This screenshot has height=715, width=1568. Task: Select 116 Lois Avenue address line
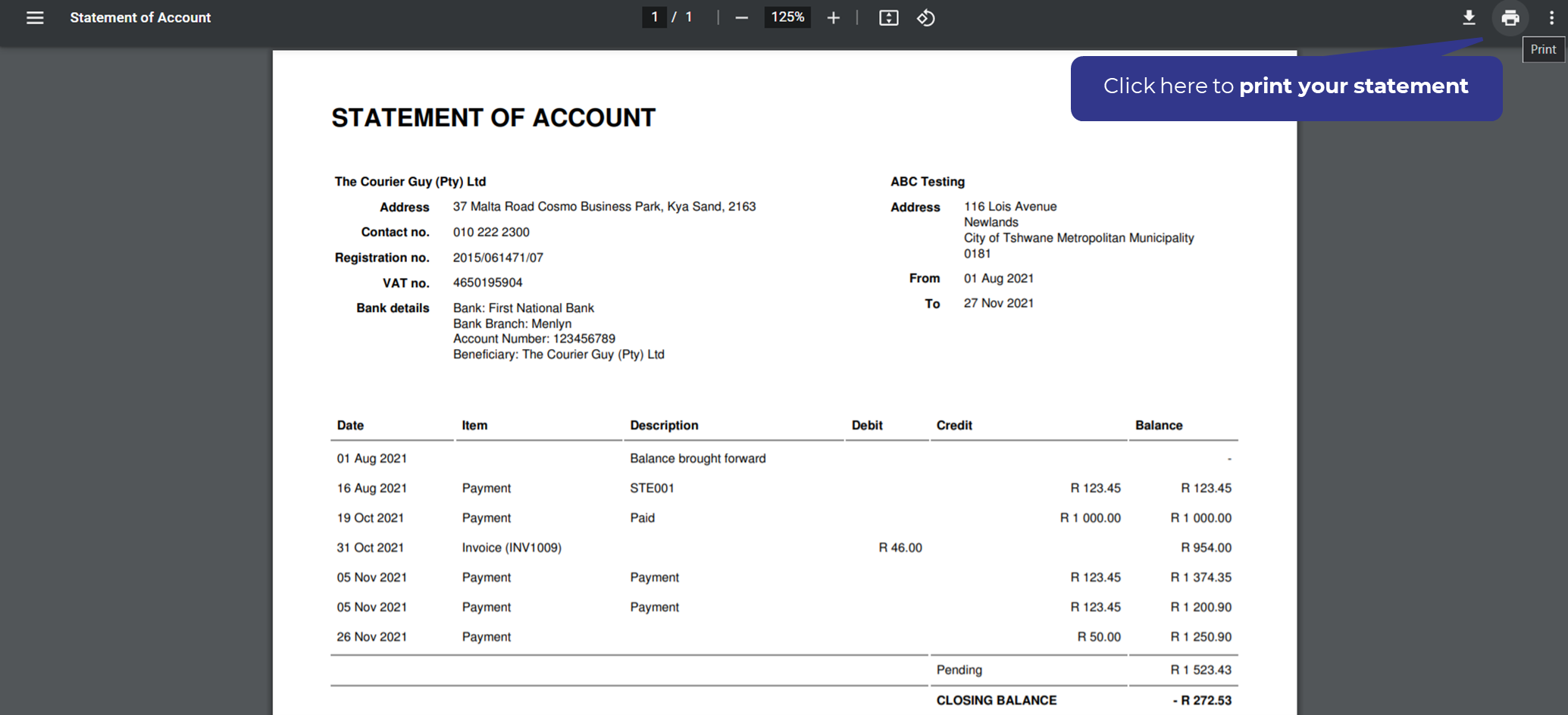pyautogui.click(x=1010, y=207)
